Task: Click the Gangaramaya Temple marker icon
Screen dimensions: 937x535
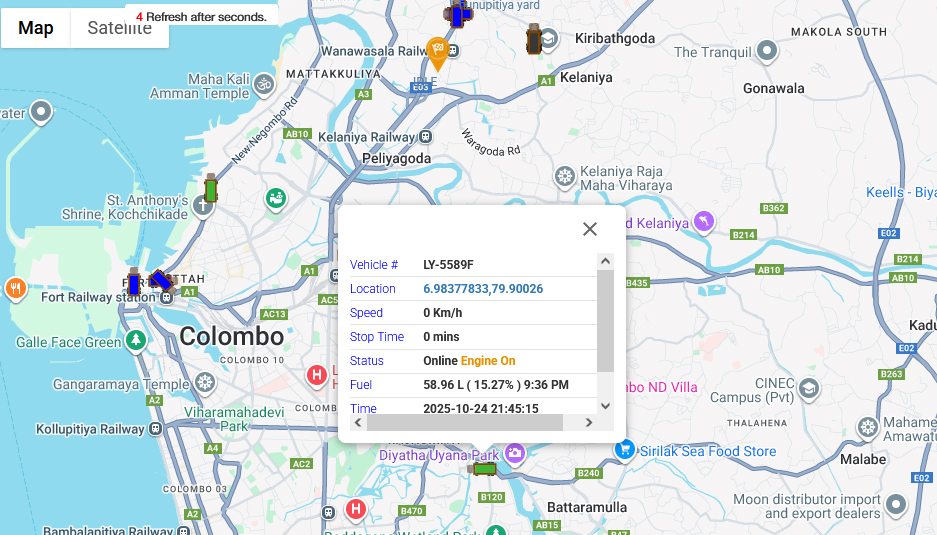Action: click(205, 383)
